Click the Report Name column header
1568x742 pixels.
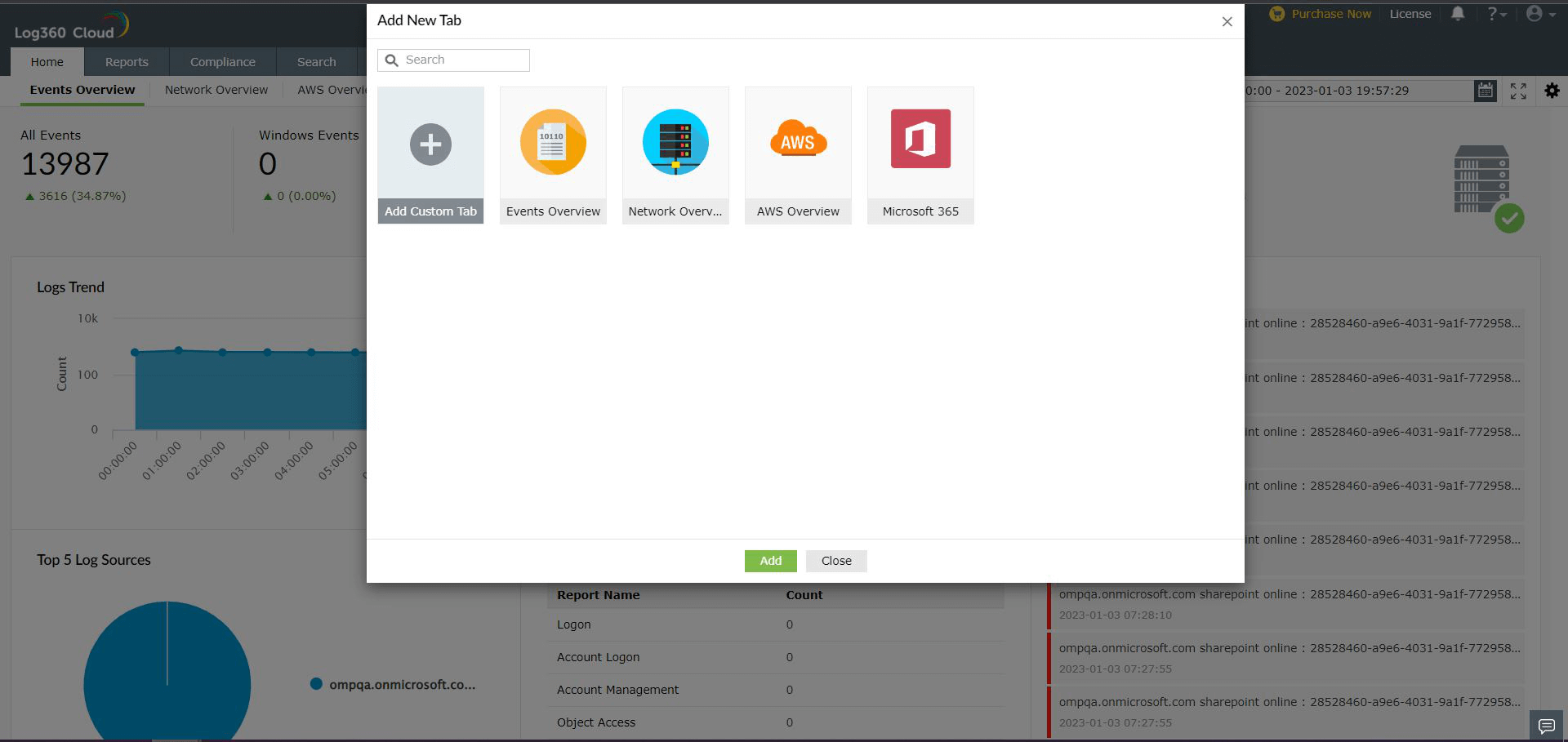pyautogui.click(x=599, y=595)
